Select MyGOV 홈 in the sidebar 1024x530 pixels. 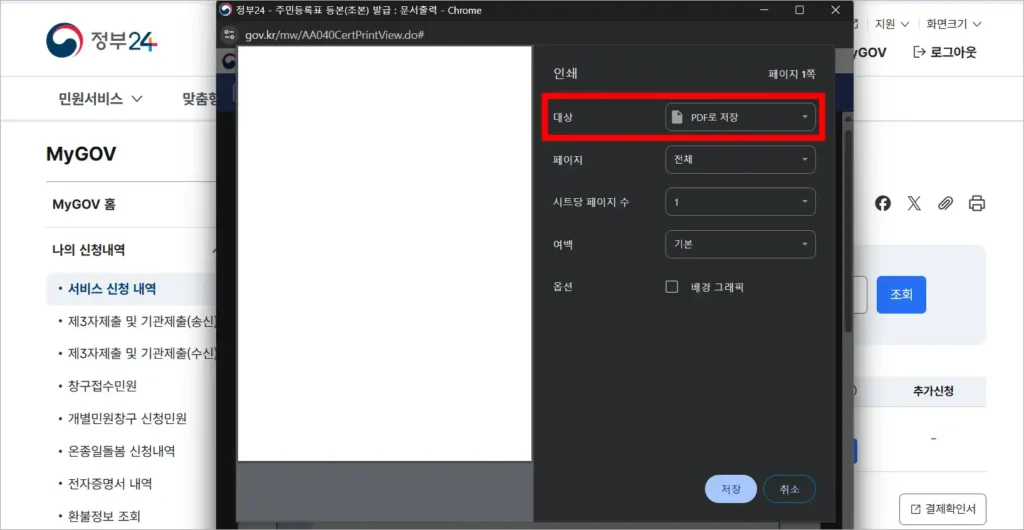tap(84, 204)
